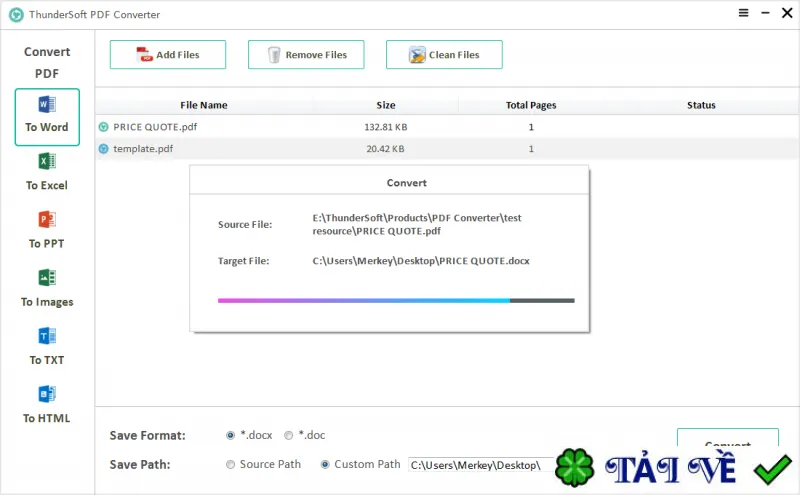The height and width of the screenshot is (495, 800).
Task: Open the hamburger menu in the title bar
Action: 743,13
